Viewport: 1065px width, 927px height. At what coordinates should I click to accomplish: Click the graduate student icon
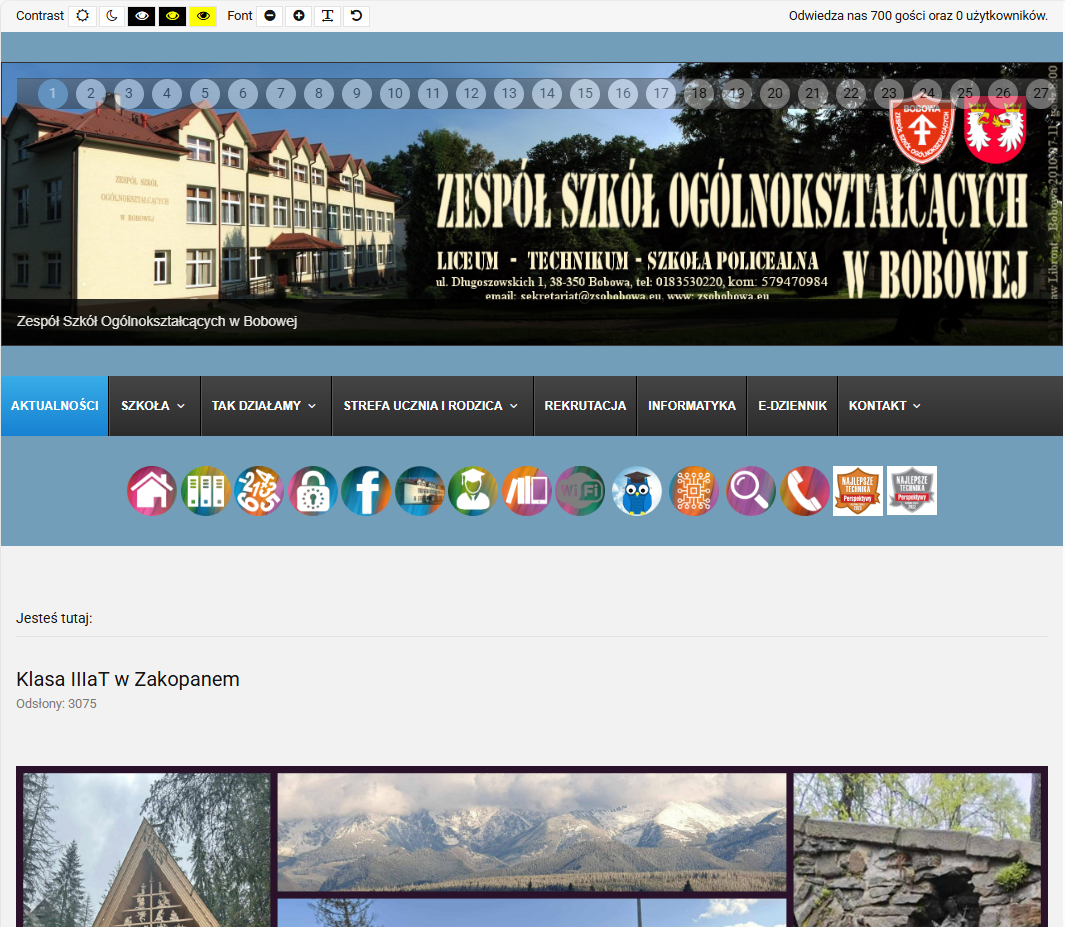pyautogui.click(x=473, y=491)
